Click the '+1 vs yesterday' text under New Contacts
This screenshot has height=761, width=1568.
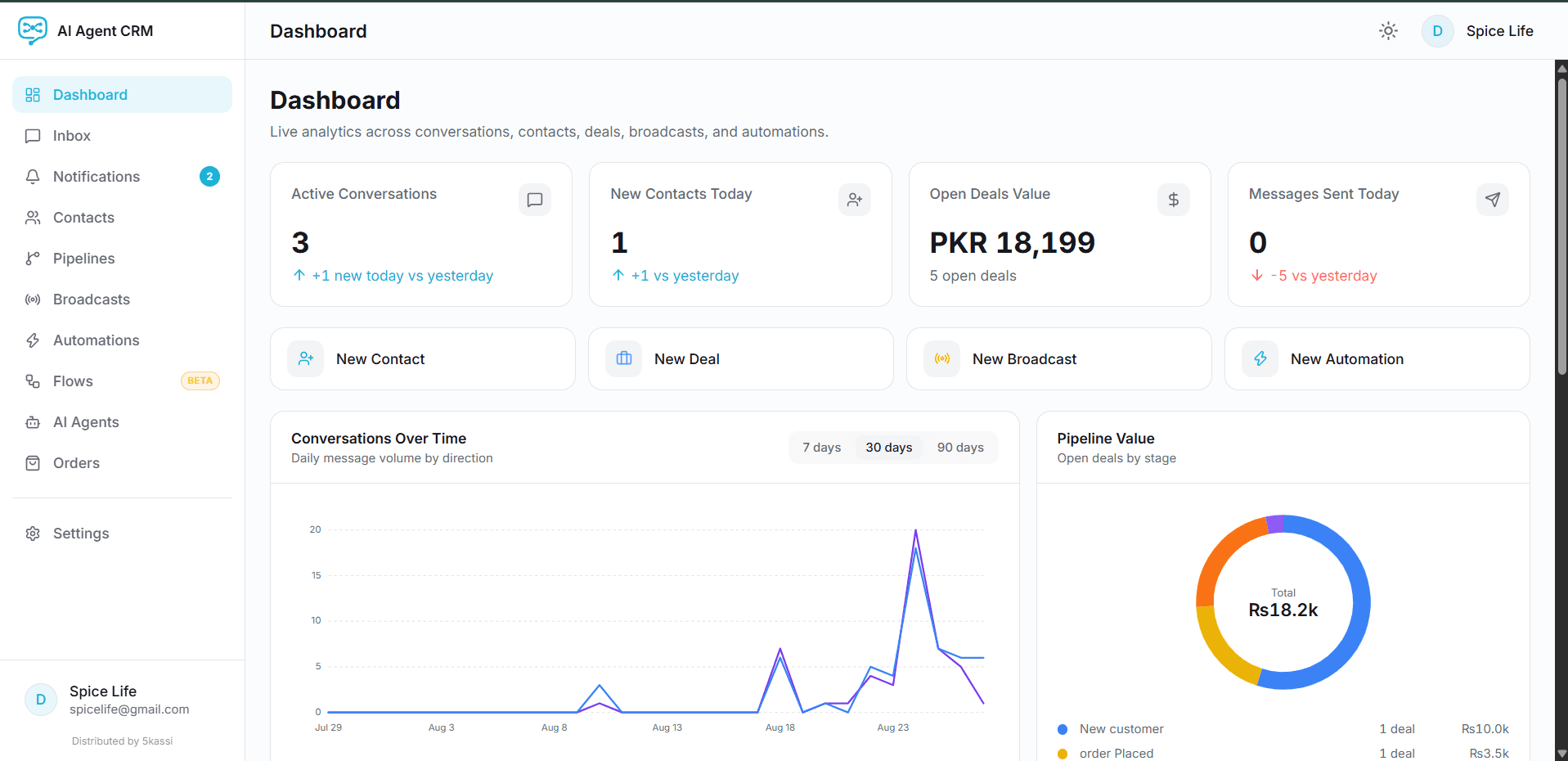pyautogui.click(x=685, y=276)
